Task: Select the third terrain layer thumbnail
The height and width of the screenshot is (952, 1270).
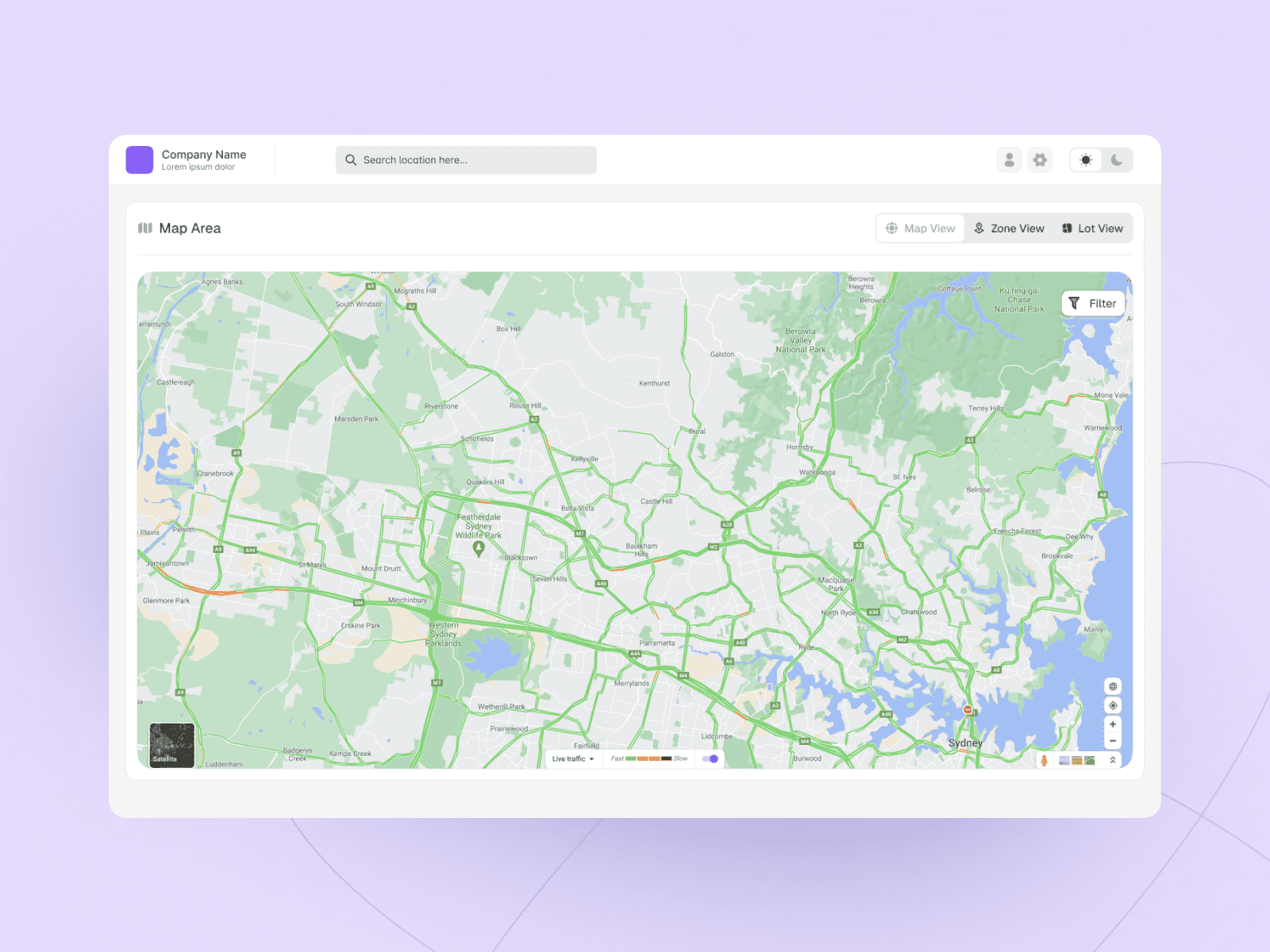Action: (1090, 760)
